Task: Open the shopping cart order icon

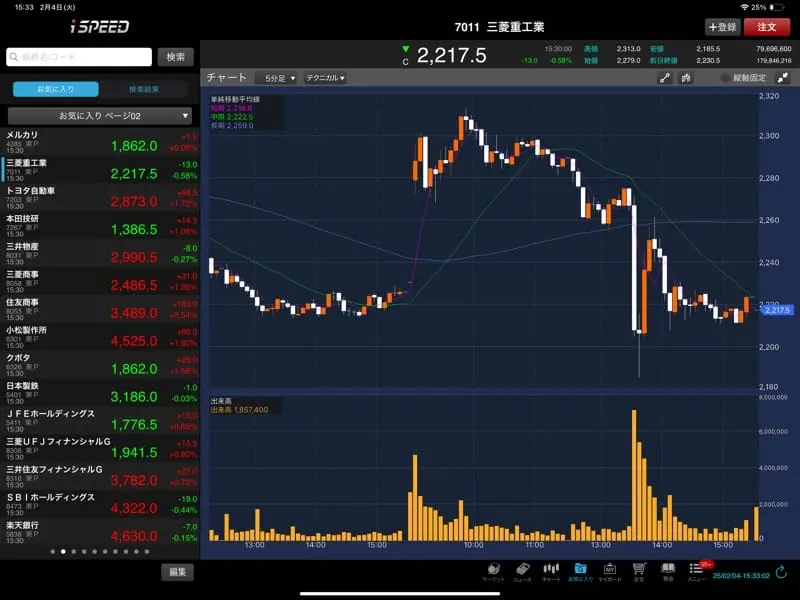Action: point(639,571)
